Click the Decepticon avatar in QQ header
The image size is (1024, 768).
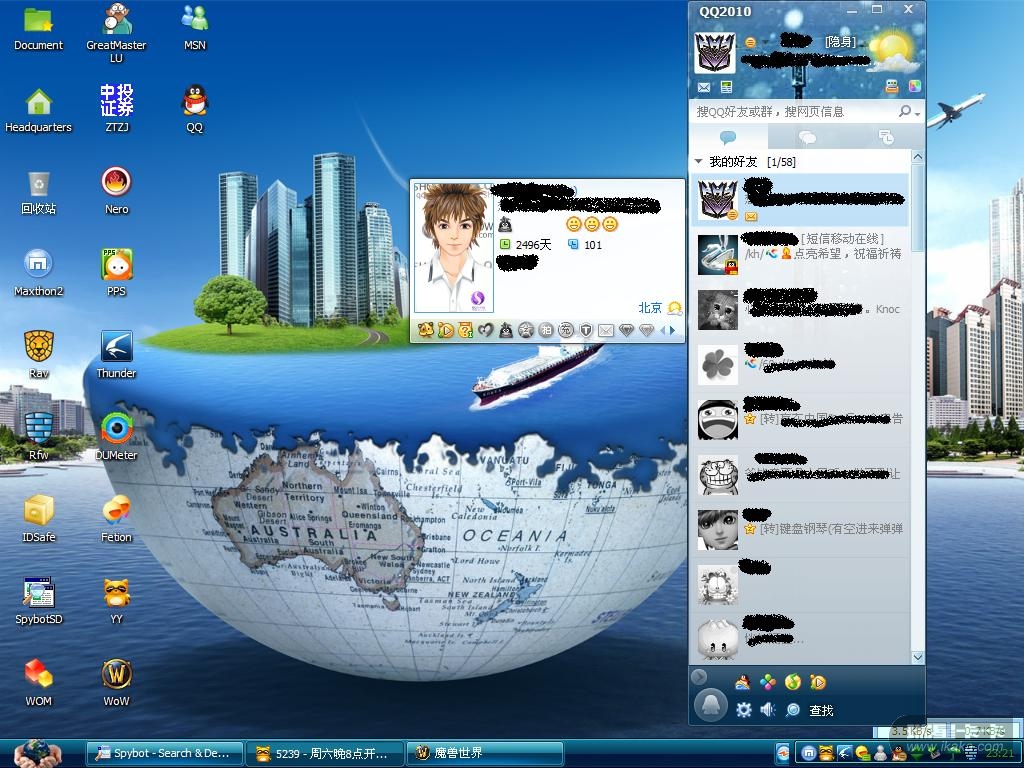click(x=714, y=52)
